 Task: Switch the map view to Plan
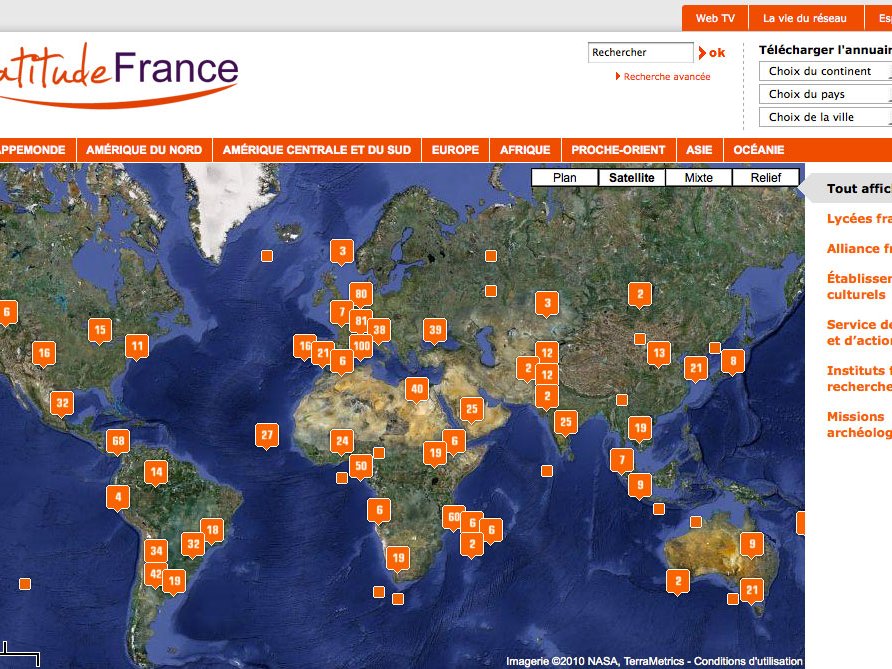coord(564,177)
